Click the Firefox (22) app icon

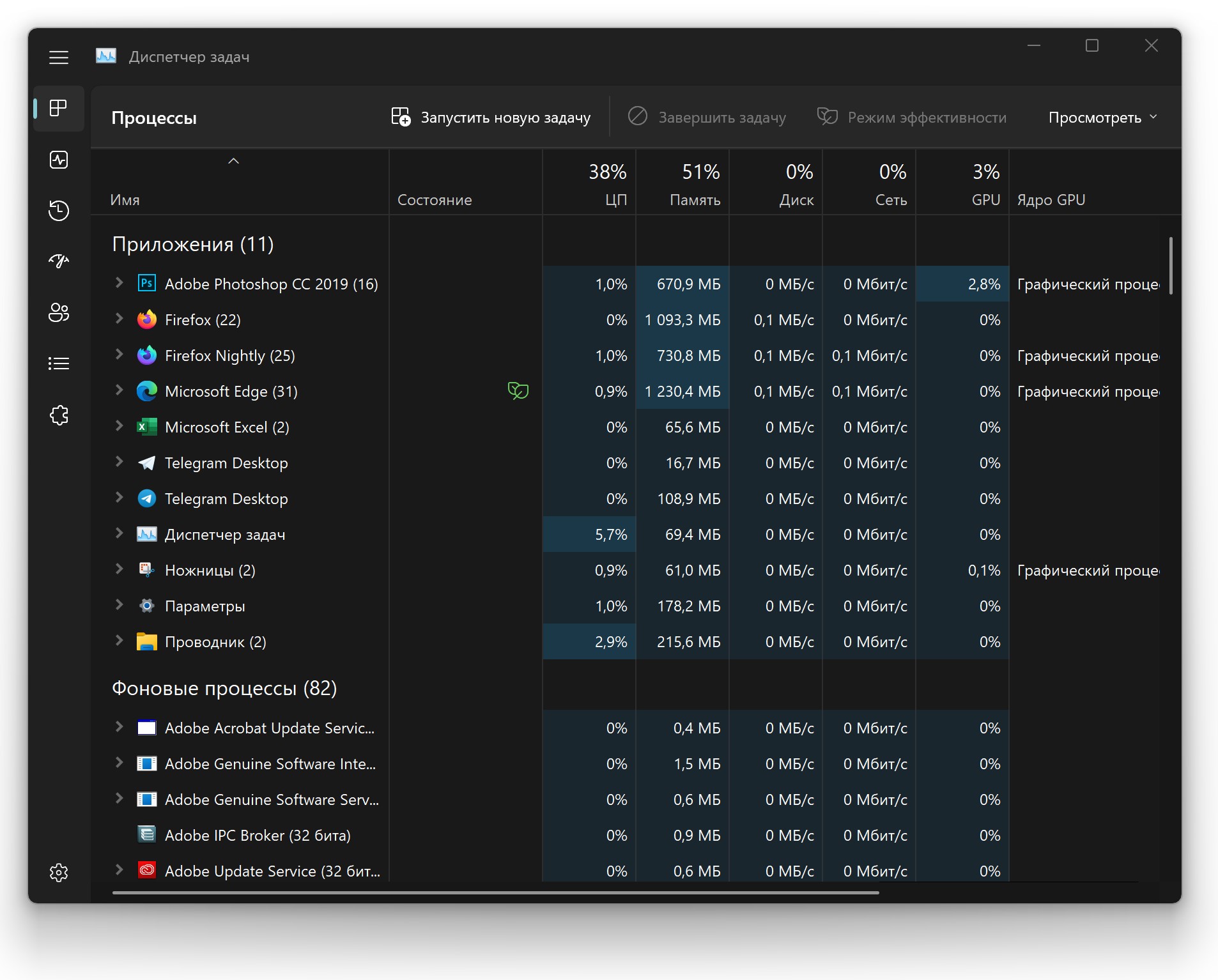pos(147,319)
